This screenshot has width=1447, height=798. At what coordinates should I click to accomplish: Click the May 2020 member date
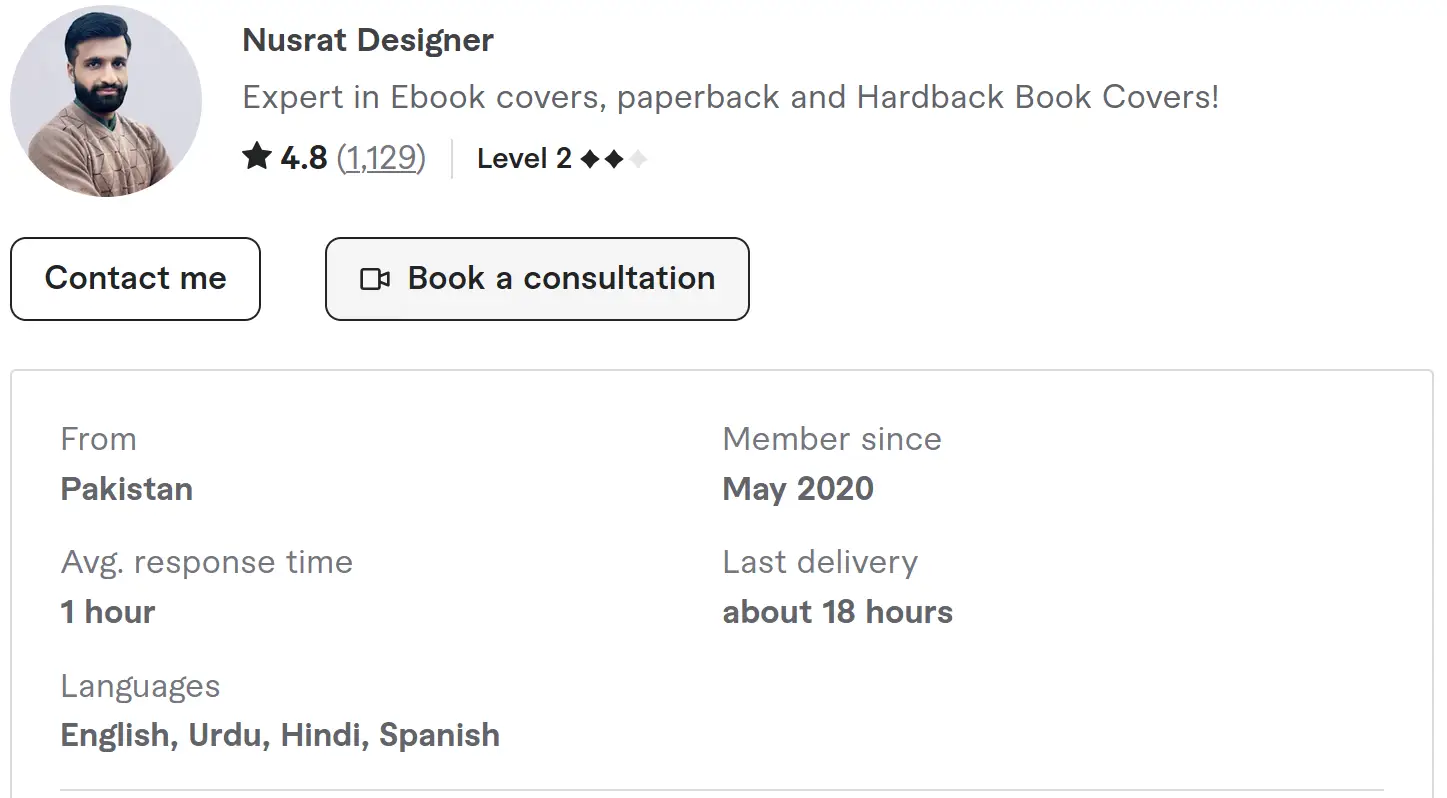[x=798, y=489]
